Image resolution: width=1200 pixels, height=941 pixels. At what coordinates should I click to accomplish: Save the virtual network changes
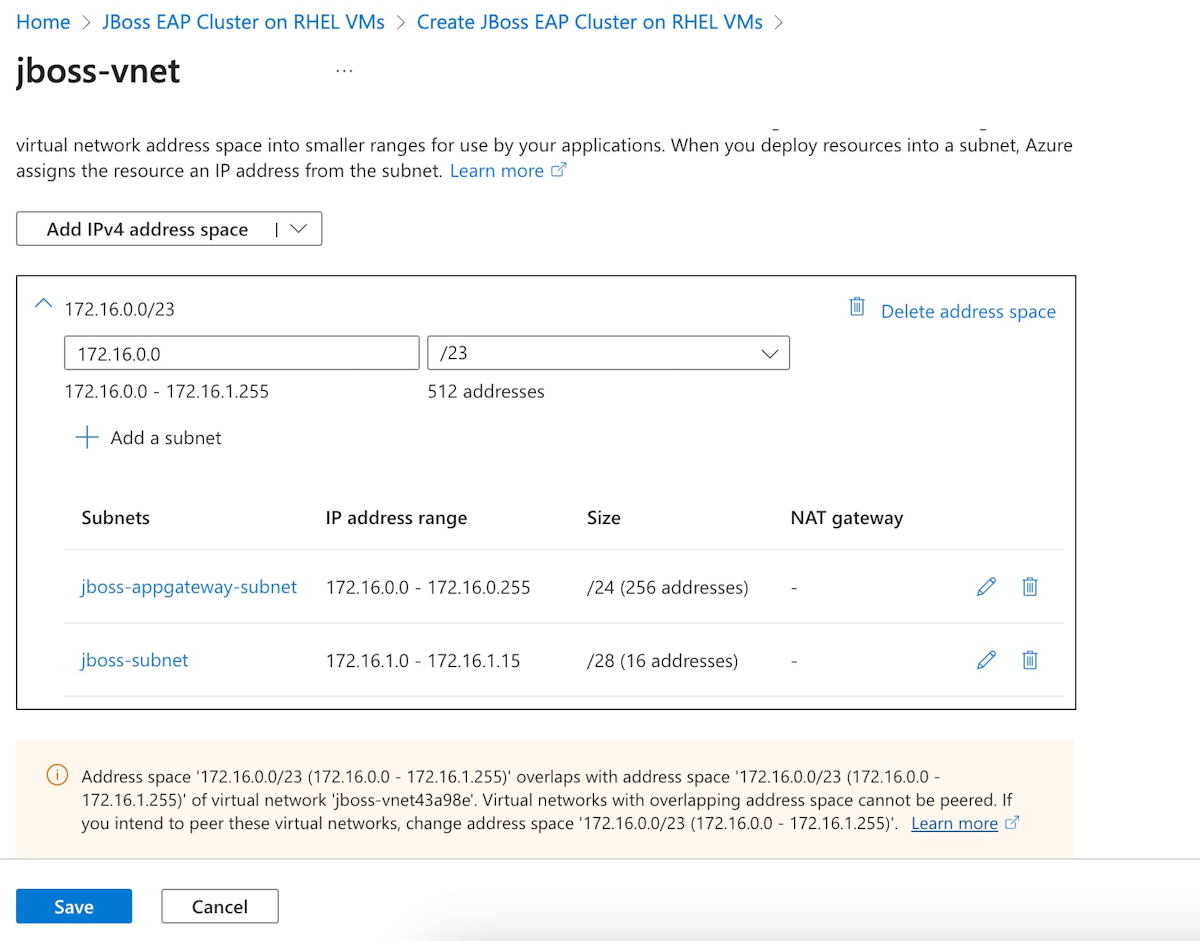click(x=74, y=906)
